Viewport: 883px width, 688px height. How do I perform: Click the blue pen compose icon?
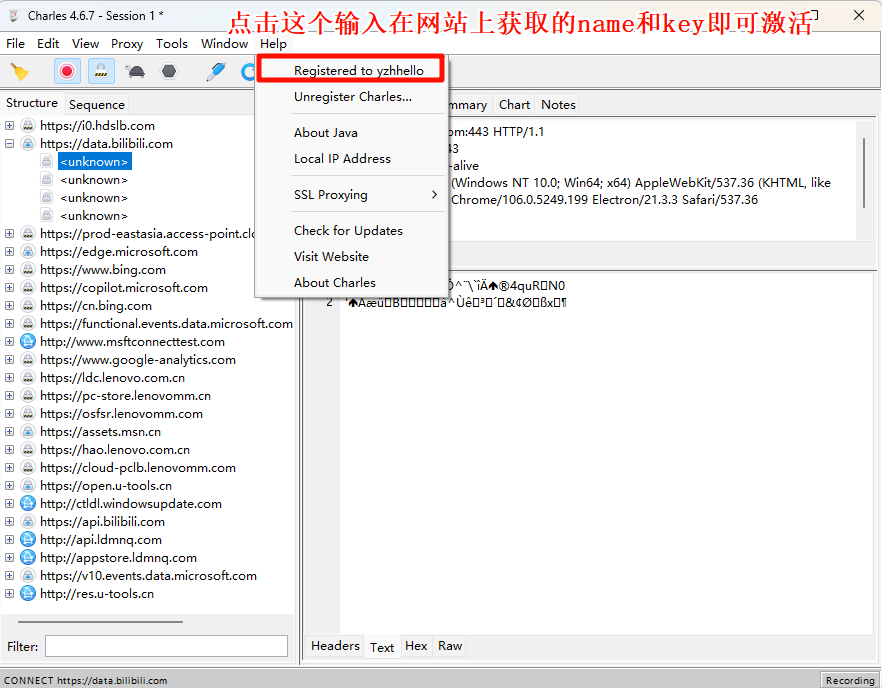pos(215,71)
